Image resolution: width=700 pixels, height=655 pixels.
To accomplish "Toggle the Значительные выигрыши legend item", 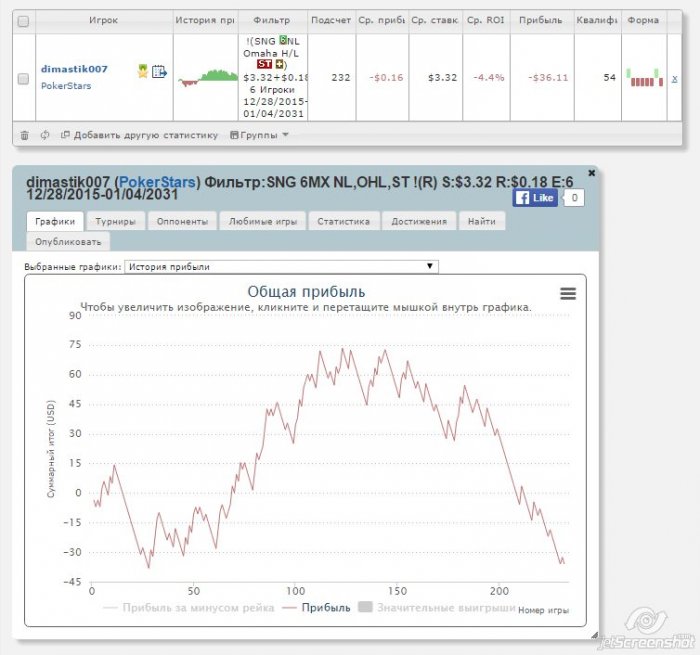I will (437, 608).
